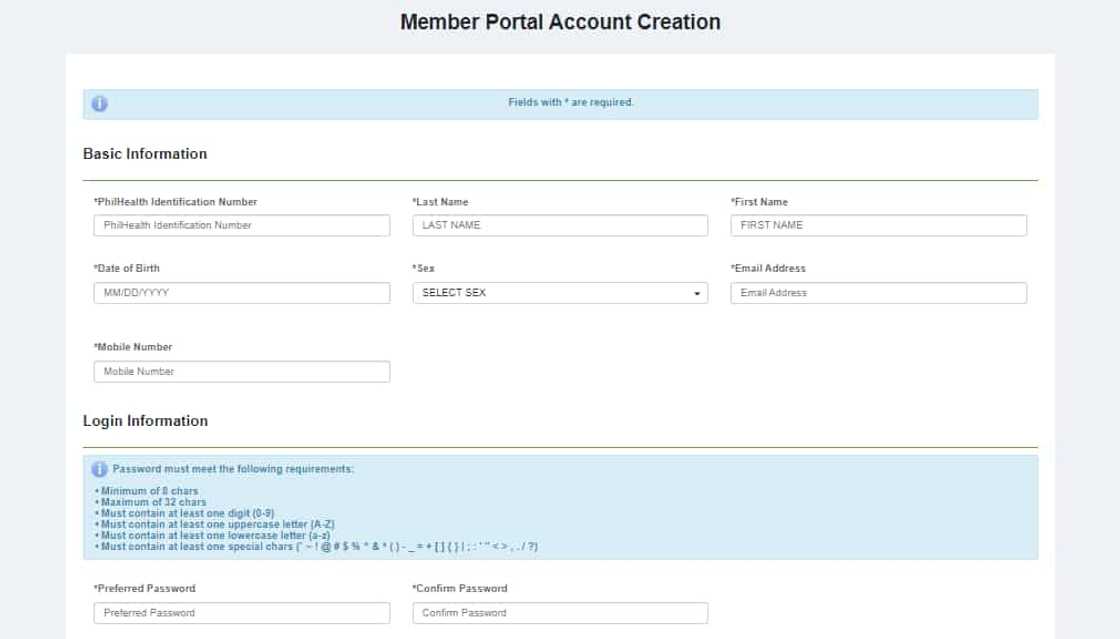Click the *Date of Birth field label
The image size is (1120, 639).
tap(127, 268)
